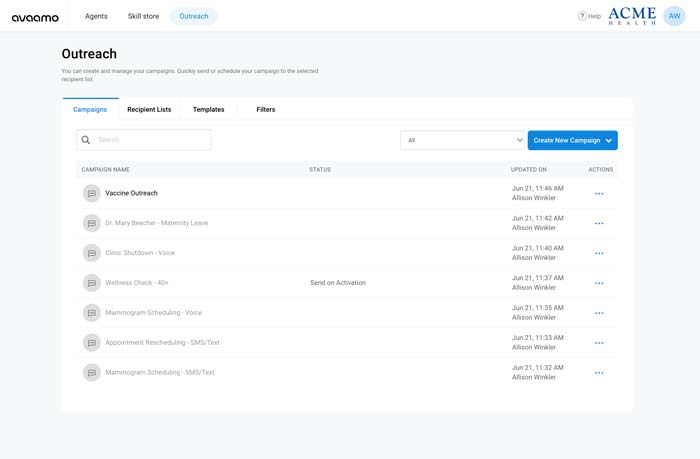Open actions menu for Mammogram Scheduling - Voice

coord(599,313)
